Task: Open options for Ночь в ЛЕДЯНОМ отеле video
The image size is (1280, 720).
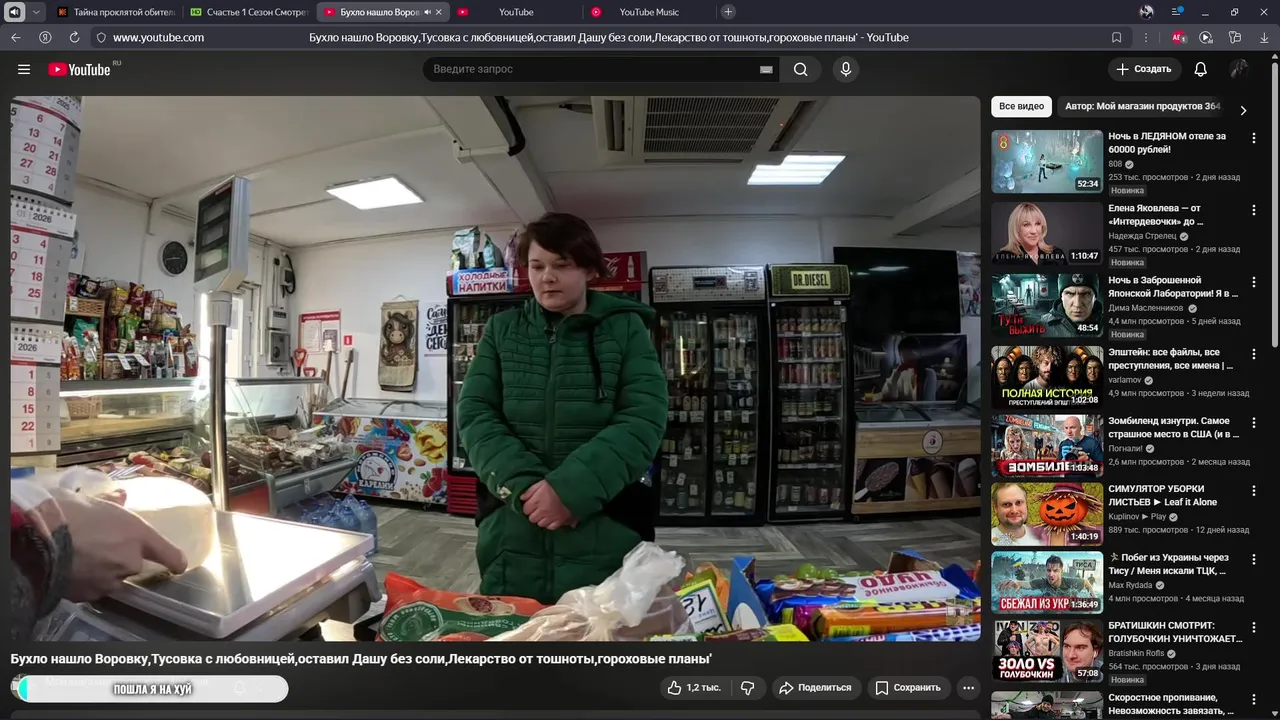Action: coord(1253,139)
